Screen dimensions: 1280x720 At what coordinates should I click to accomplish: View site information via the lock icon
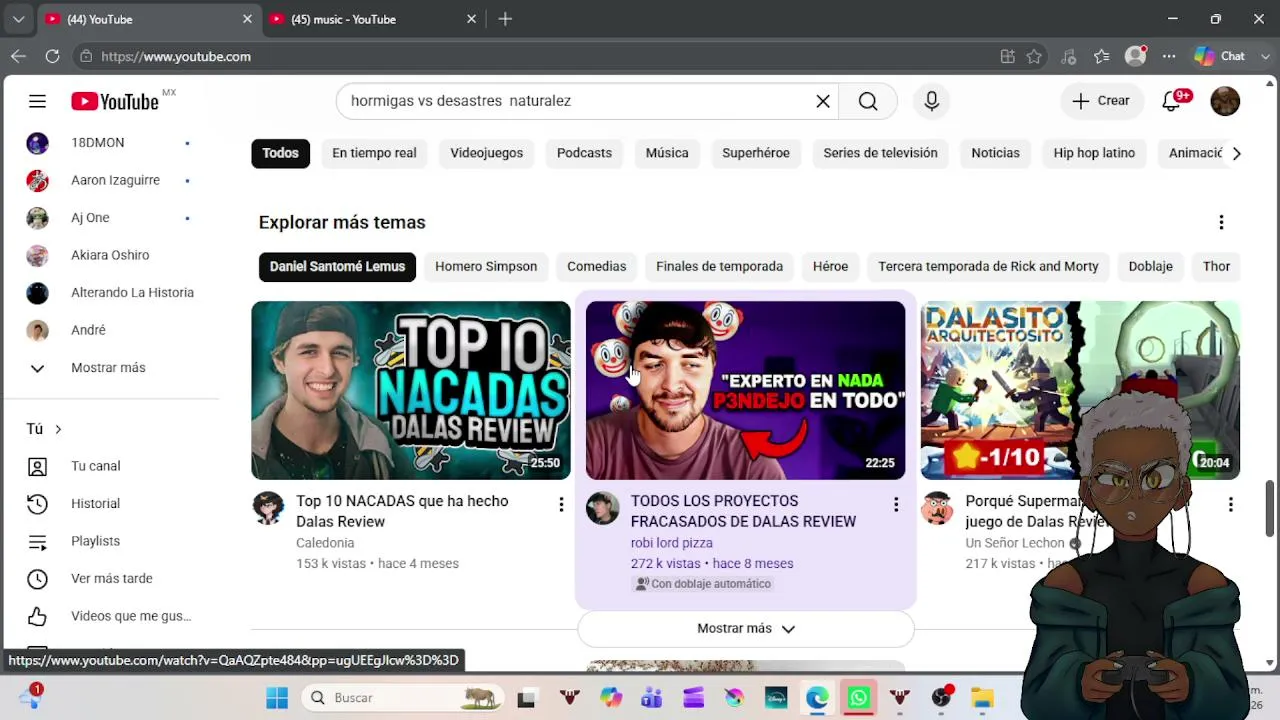[x=86, y=57]
